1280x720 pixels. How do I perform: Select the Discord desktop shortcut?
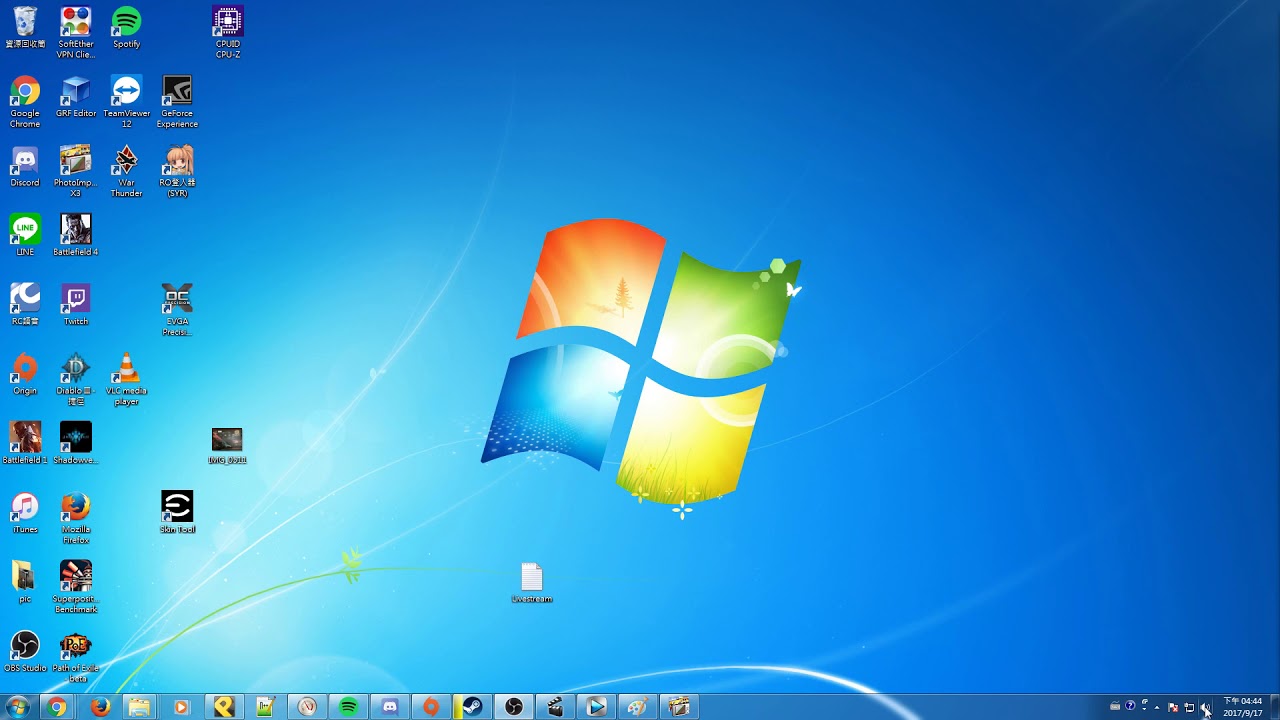25,166
